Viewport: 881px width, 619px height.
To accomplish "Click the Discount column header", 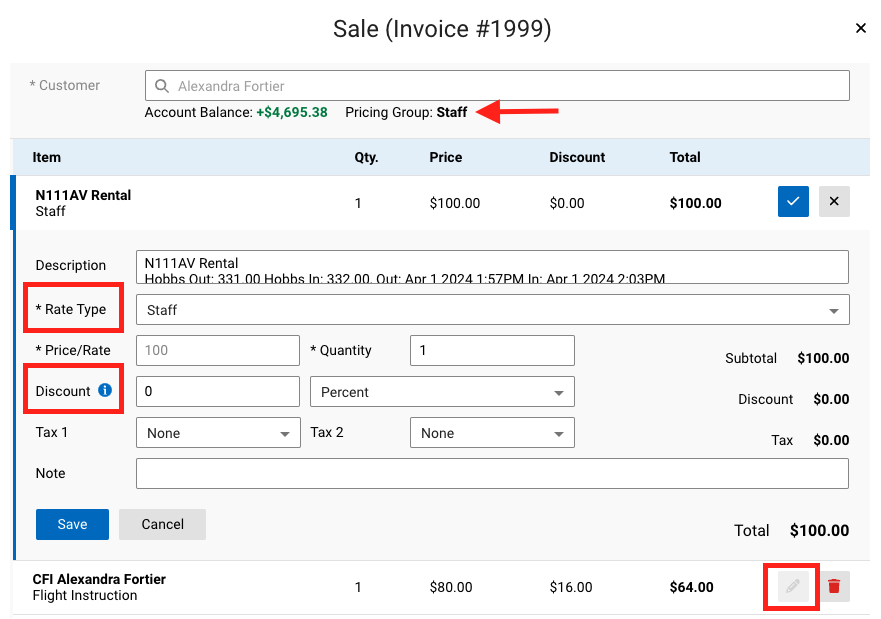I will [577, 157].
